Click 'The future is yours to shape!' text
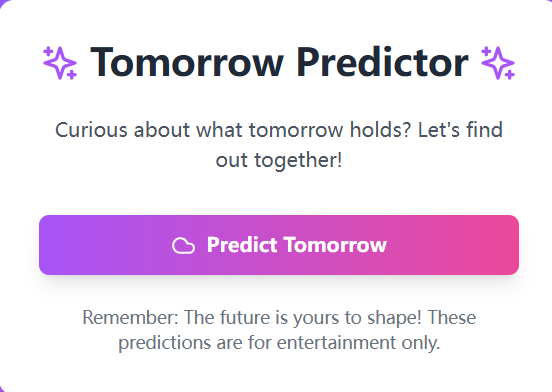552x392 pixels. point(303,318)
